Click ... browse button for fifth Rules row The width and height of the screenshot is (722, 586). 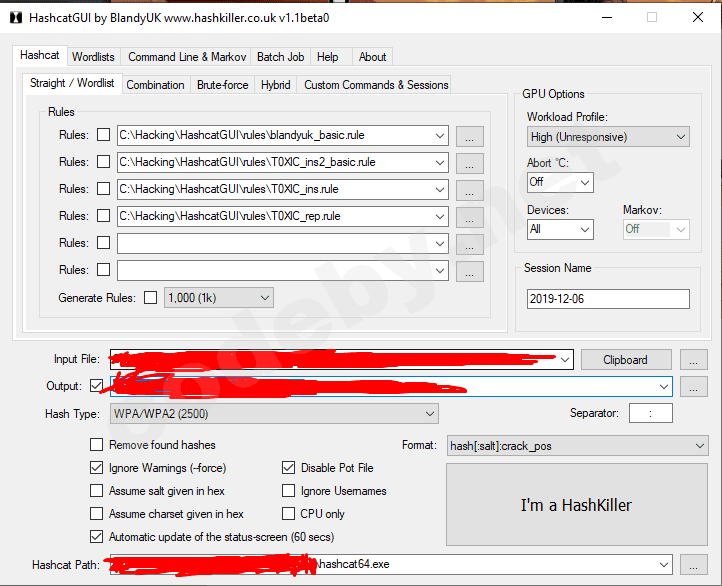[470, 244]
